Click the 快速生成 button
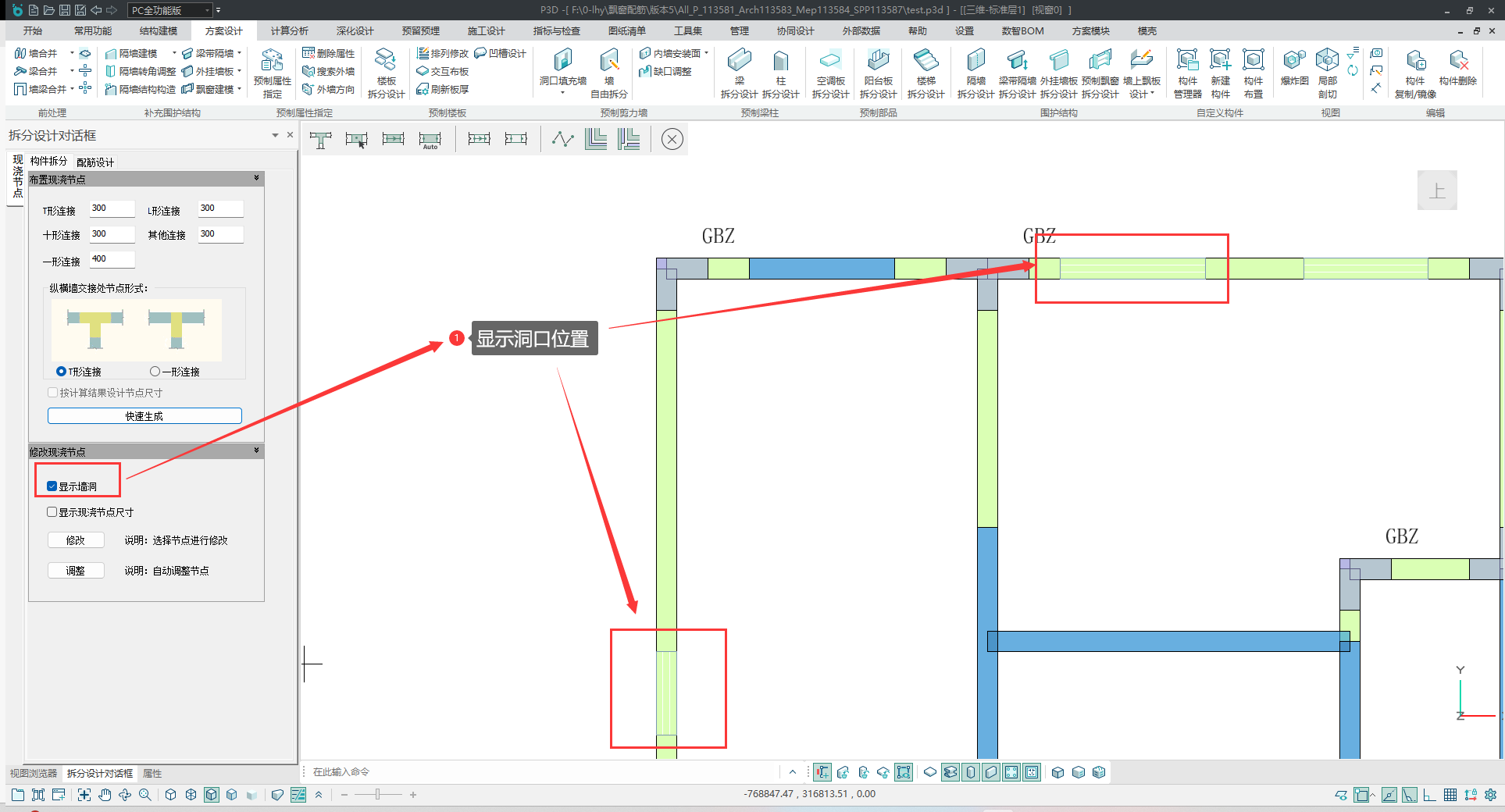The height and width of the screenshot is (812, 1505). click(144, 416)
